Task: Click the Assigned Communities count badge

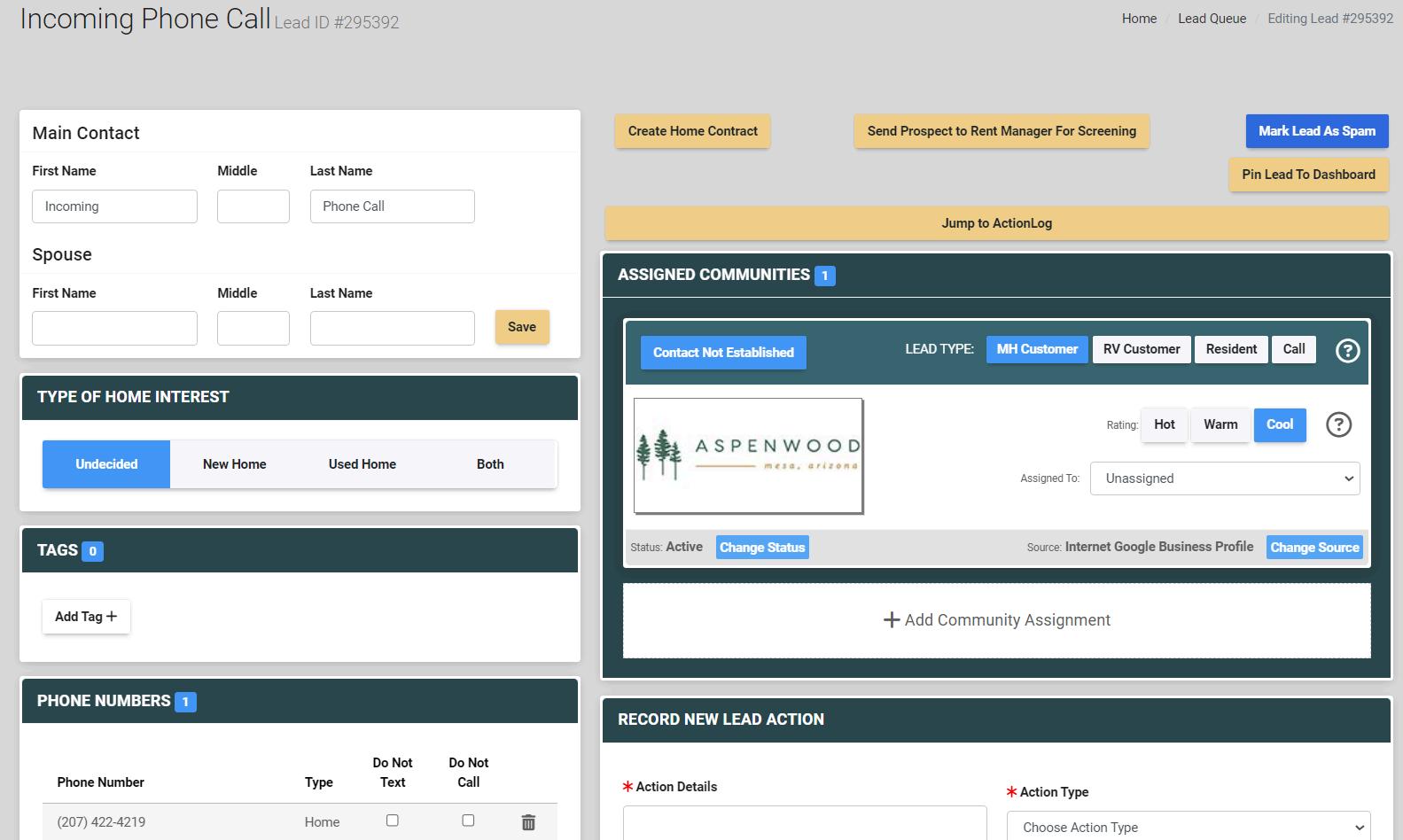Action: click(824, 276)
